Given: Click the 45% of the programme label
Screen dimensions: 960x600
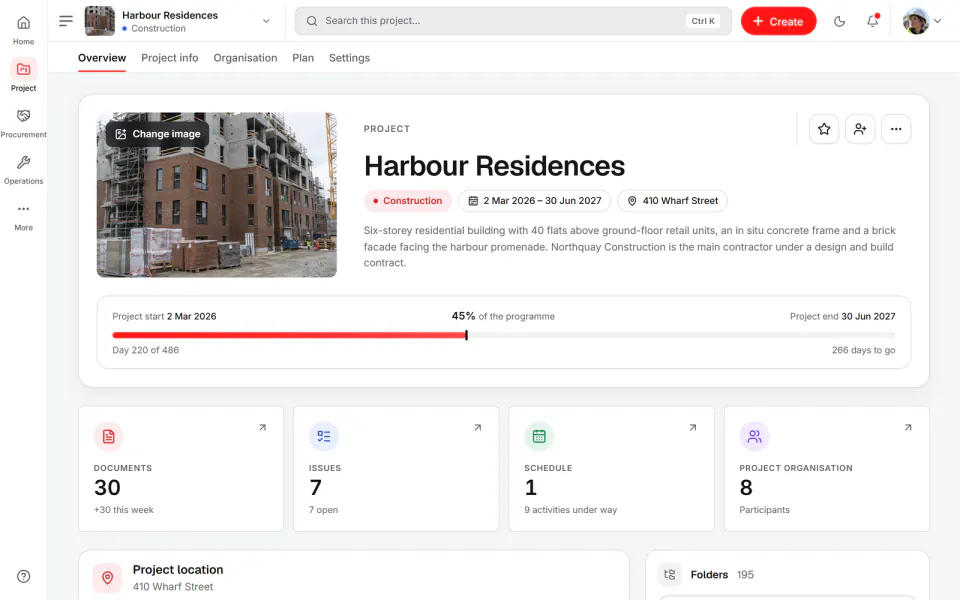Looking at the screenshot, I should 503,317.
